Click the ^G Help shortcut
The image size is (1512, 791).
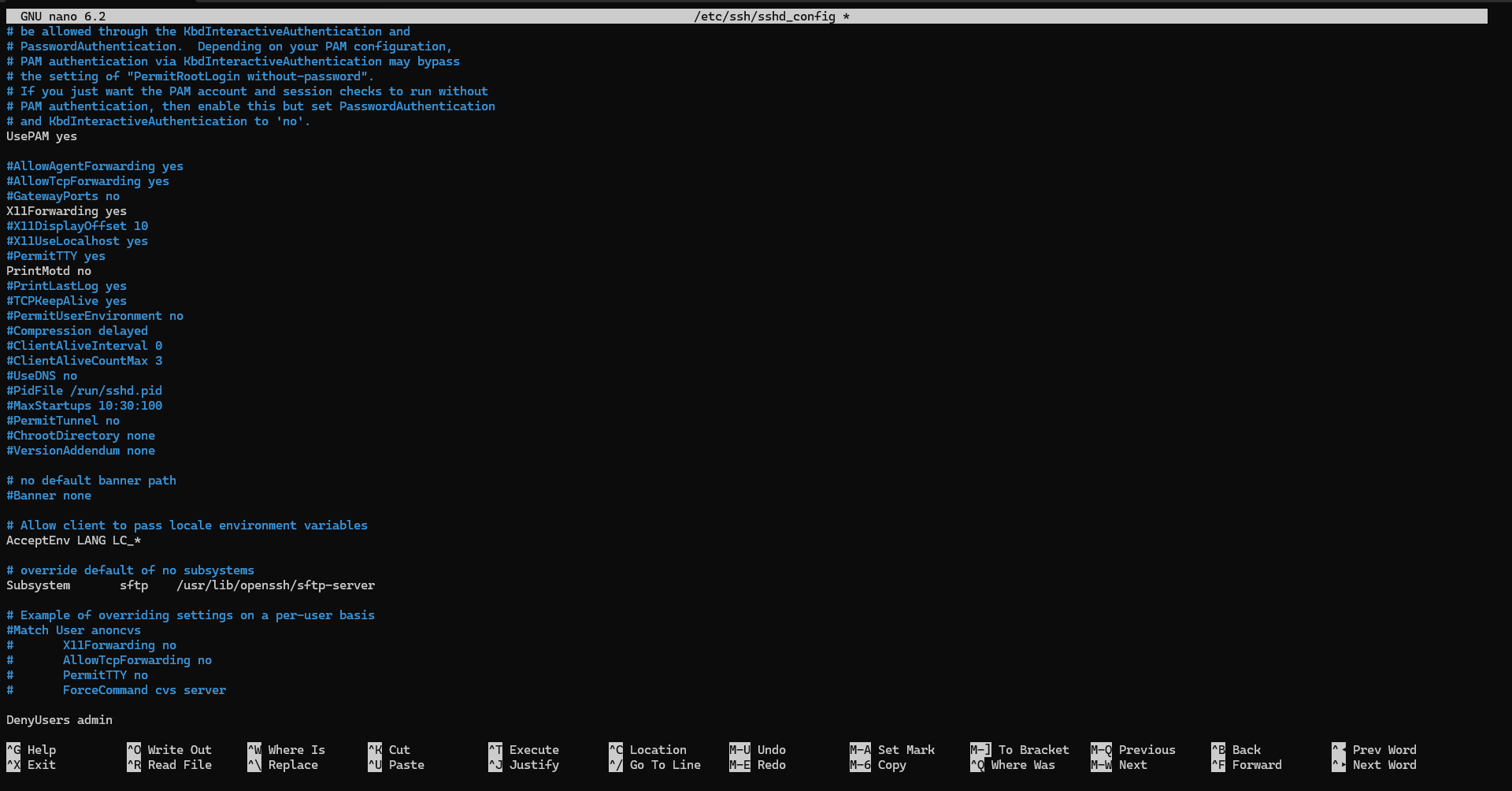(x=31, y=750)
